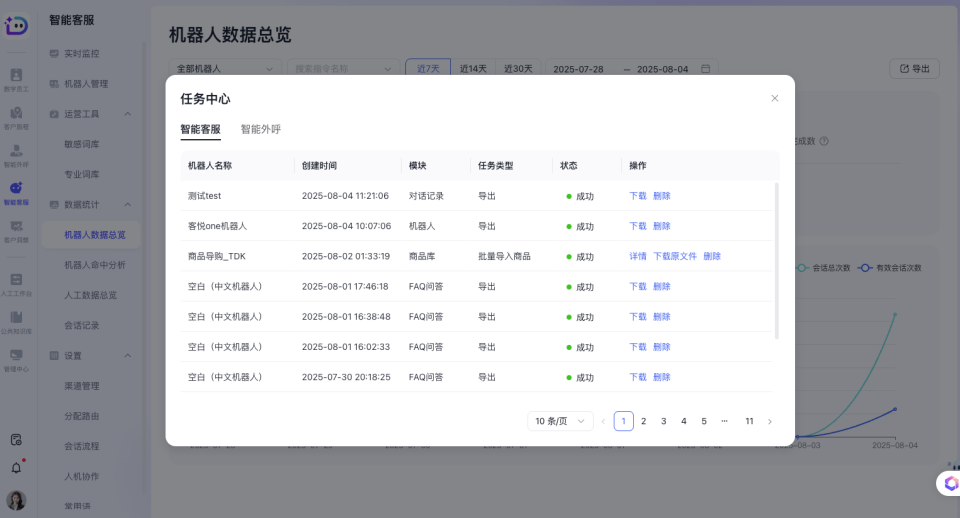Open the floating assistant widget at bottom-right

[x=950, y=483]
